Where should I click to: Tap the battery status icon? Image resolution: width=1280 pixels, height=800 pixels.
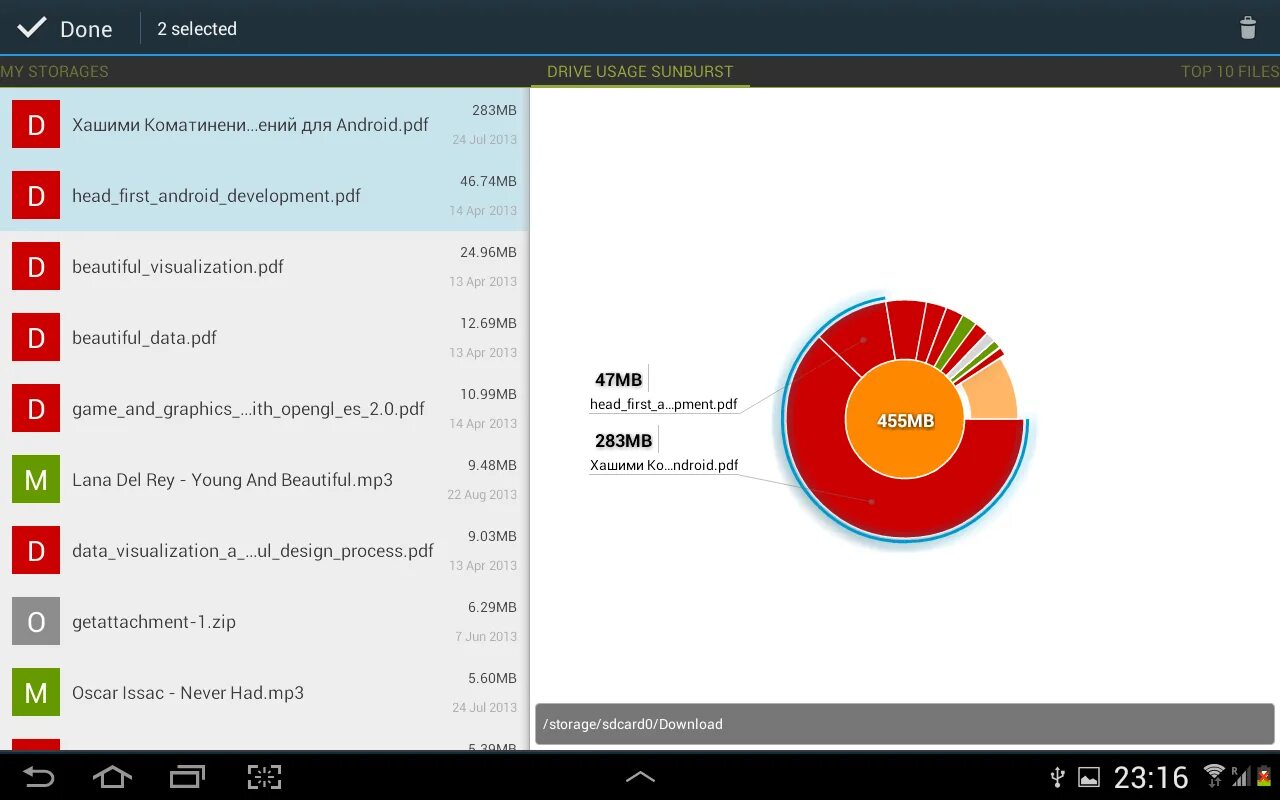1264,777
